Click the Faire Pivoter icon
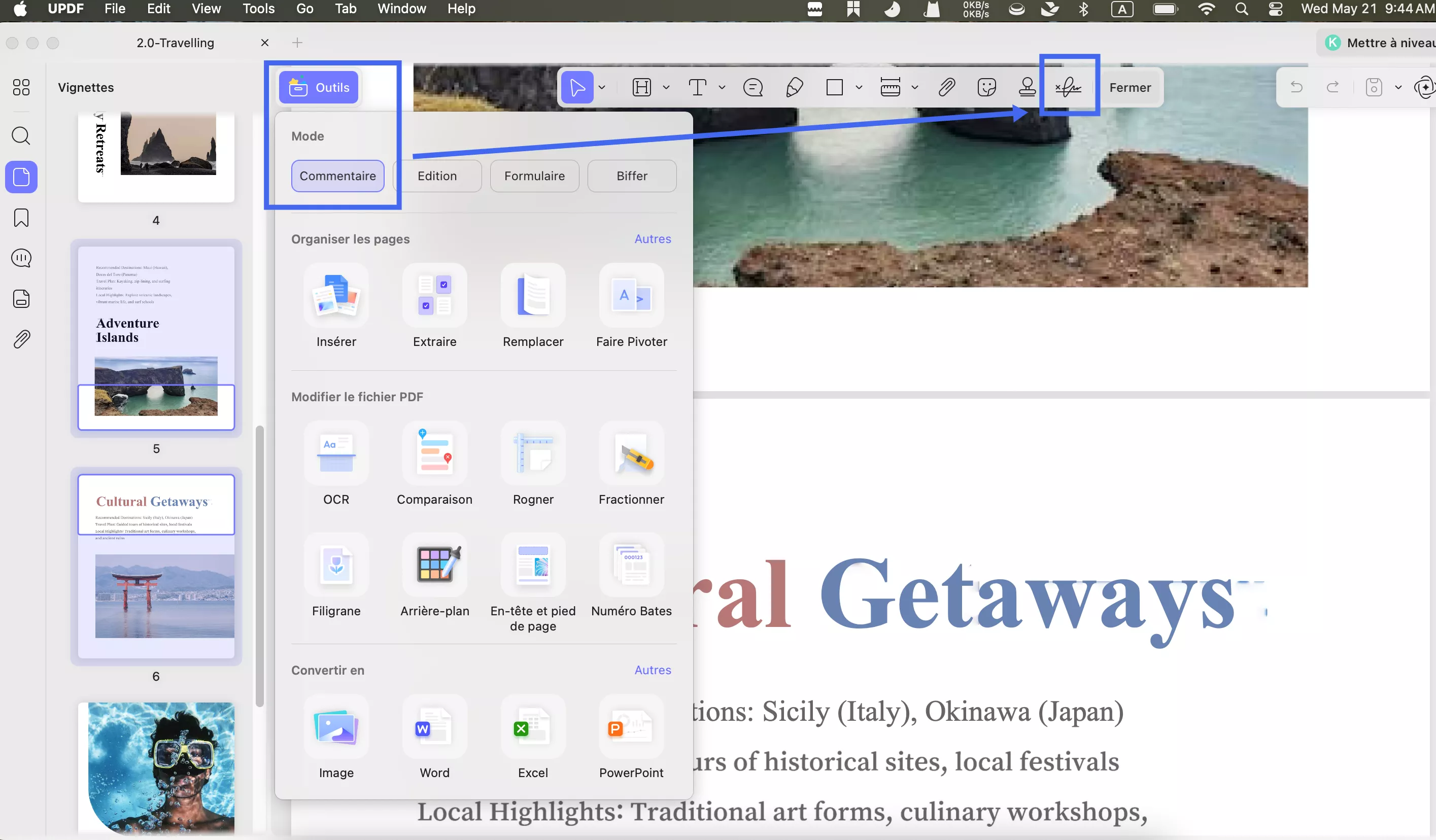 click(631, 295)
